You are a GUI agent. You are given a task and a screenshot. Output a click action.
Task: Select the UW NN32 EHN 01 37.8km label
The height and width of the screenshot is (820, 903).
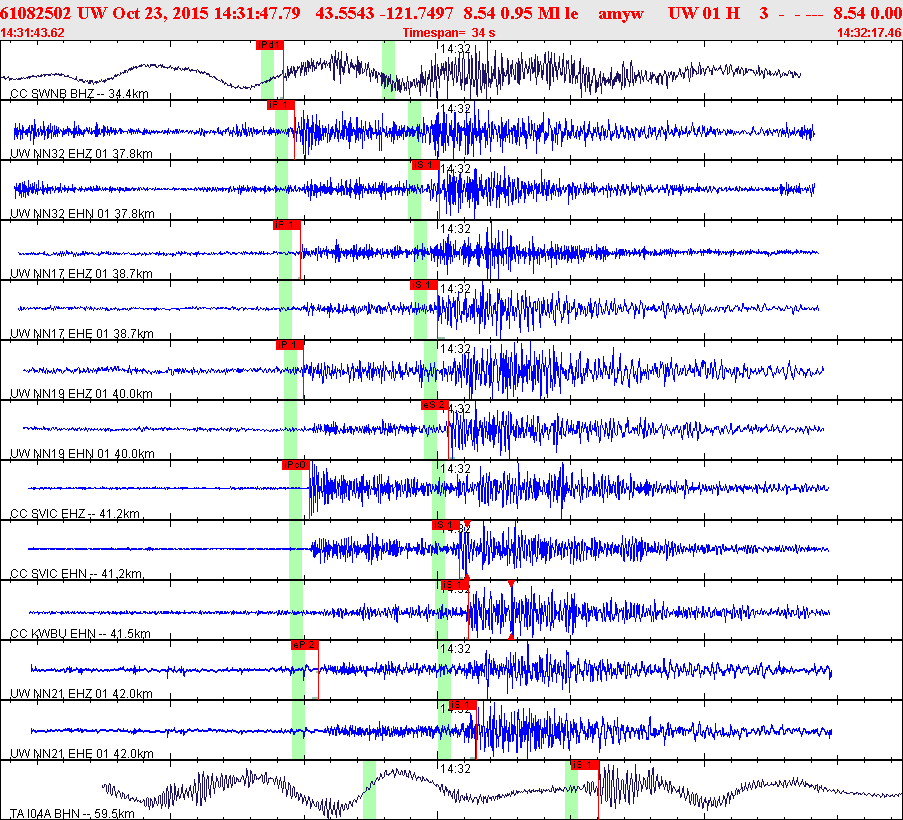[82, 214]
